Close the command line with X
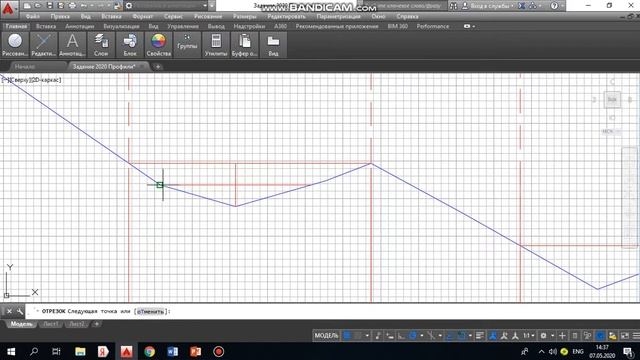Screen dimensions: 640x360 tap(9, 311)
